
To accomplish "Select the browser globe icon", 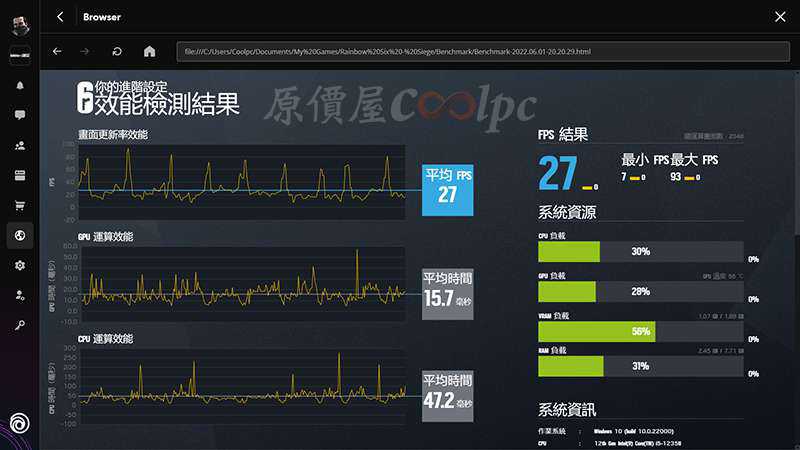I will (20, 235).
